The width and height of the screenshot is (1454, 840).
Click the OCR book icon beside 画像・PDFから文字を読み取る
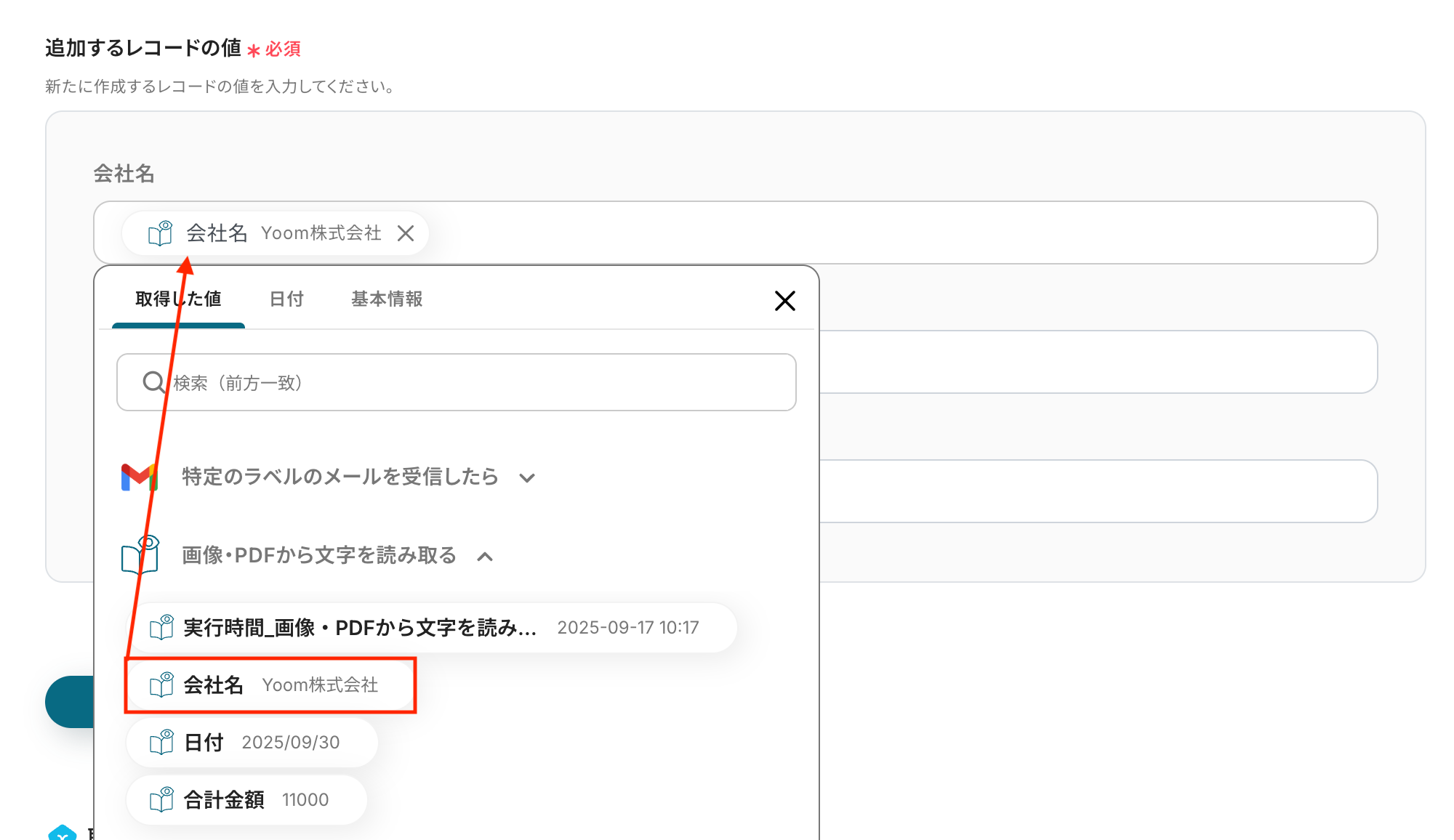pos(140,556)
